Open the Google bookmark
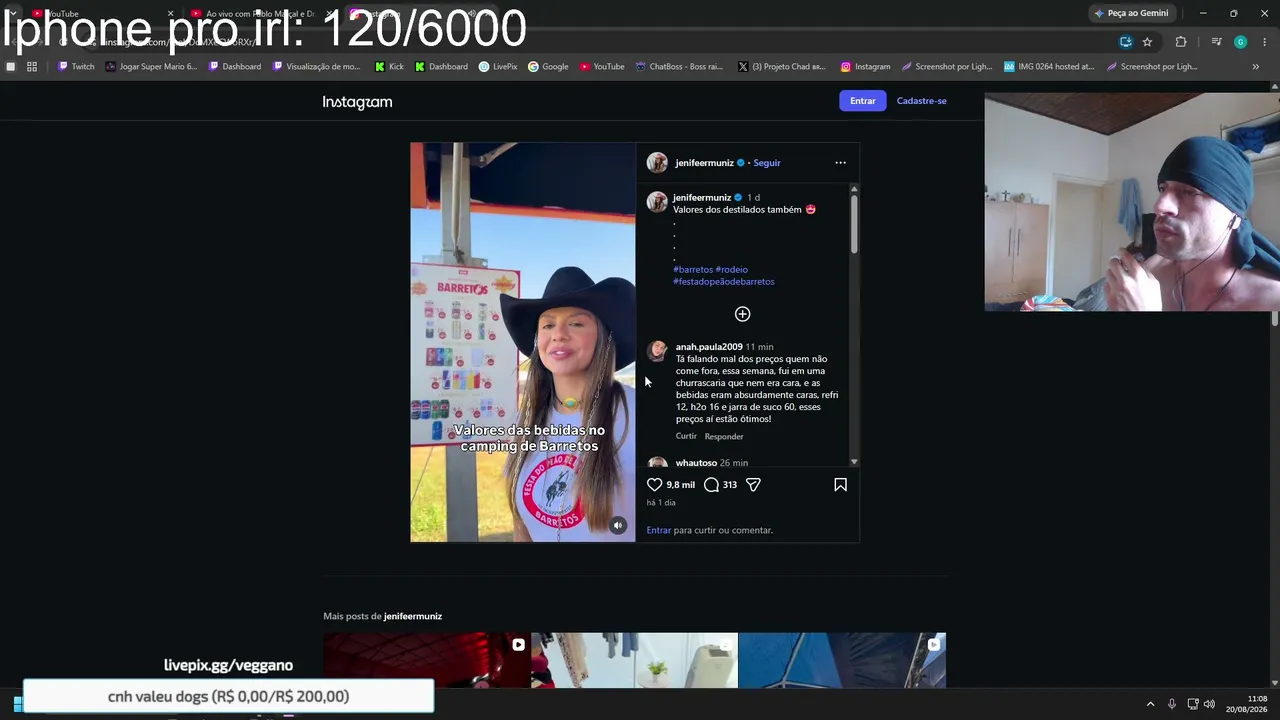The width and height of the screenshot is (1280, 720). tap(548, 67)
